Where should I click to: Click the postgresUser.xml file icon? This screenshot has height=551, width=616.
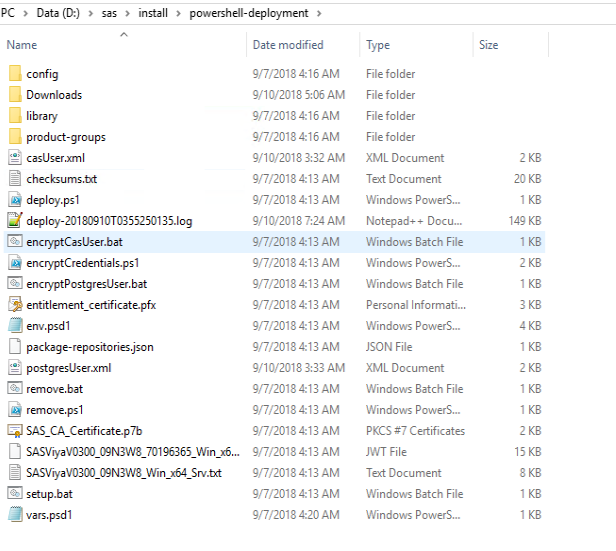pyautogui.click(x=15, y=368)
